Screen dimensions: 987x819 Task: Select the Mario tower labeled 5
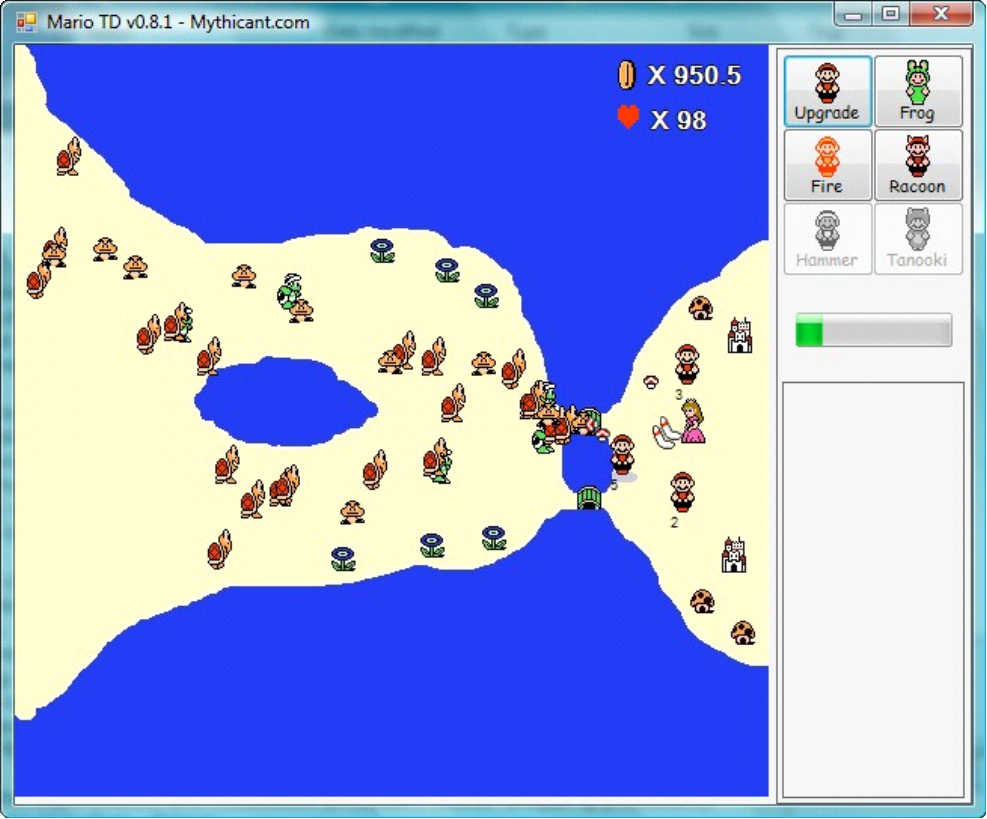coord(623,454)
